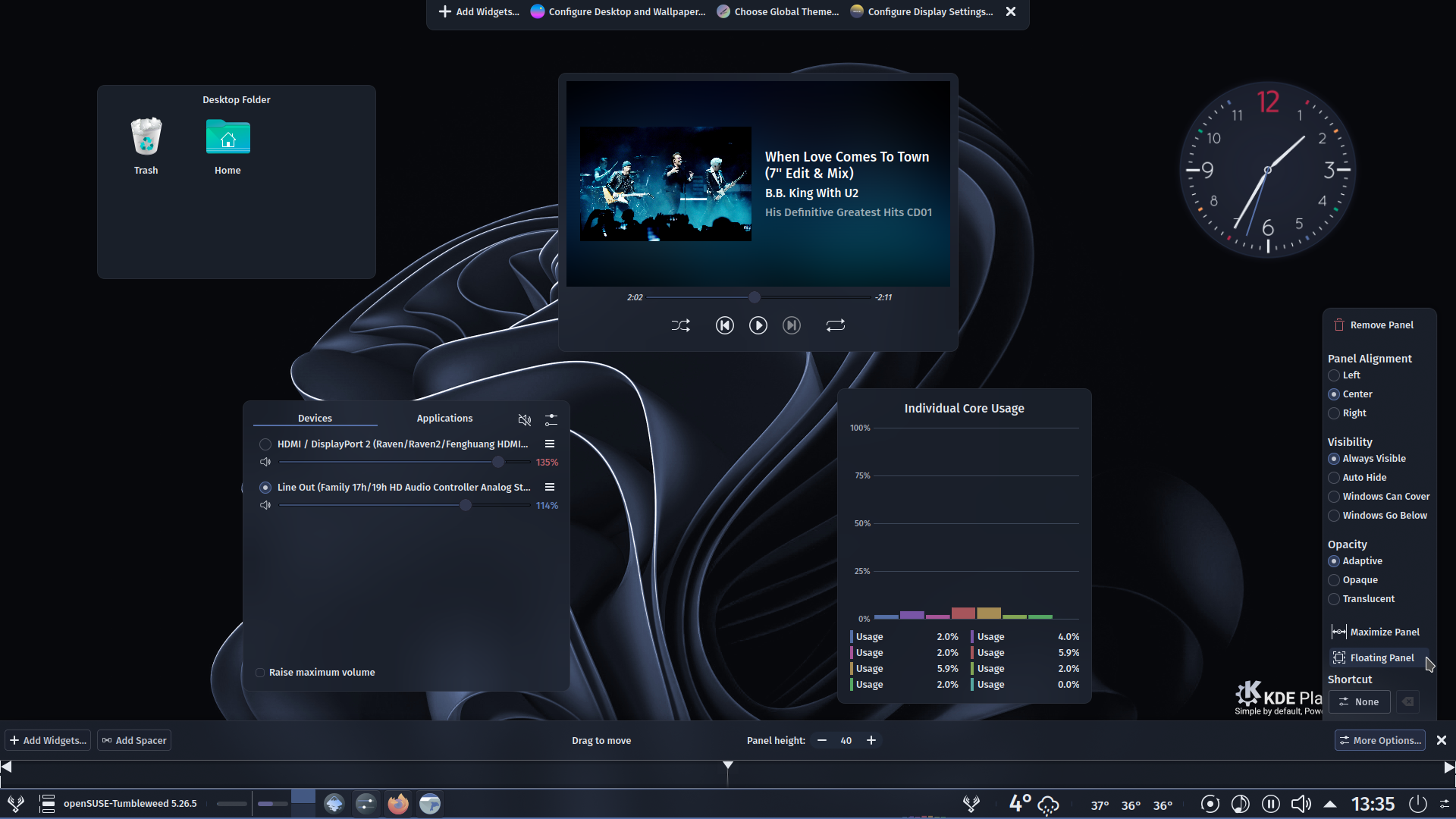Open the Trash icon in Desktop Folder
This screenshot has width=1456, height=819.
click(x=146, y=146)
